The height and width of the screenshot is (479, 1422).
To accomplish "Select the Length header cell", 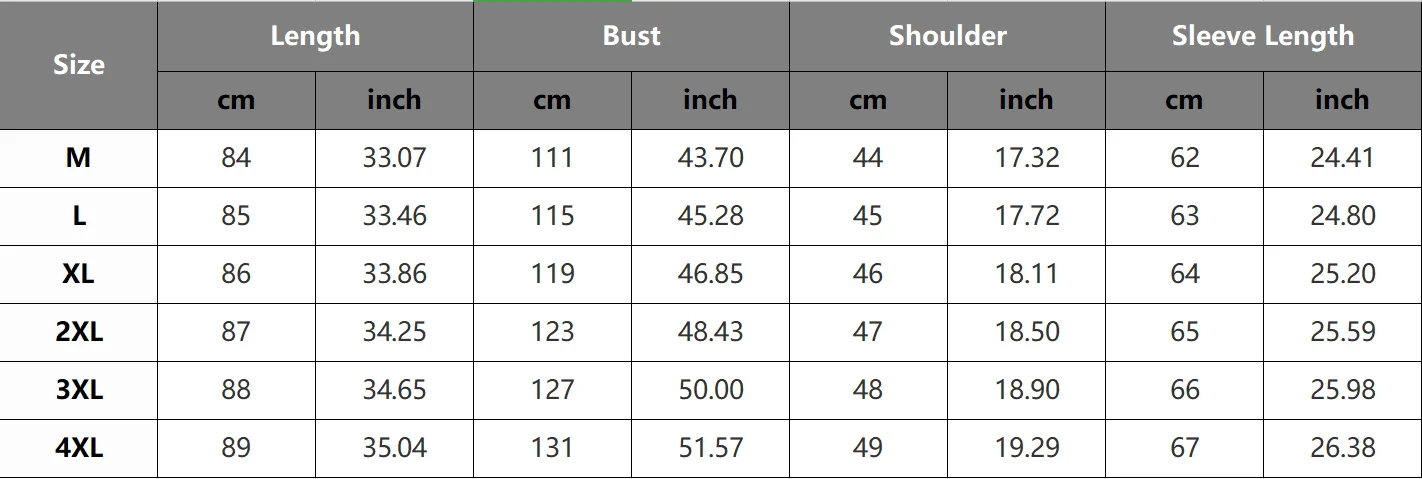I will pyautogui.click(x=315, y=36).
